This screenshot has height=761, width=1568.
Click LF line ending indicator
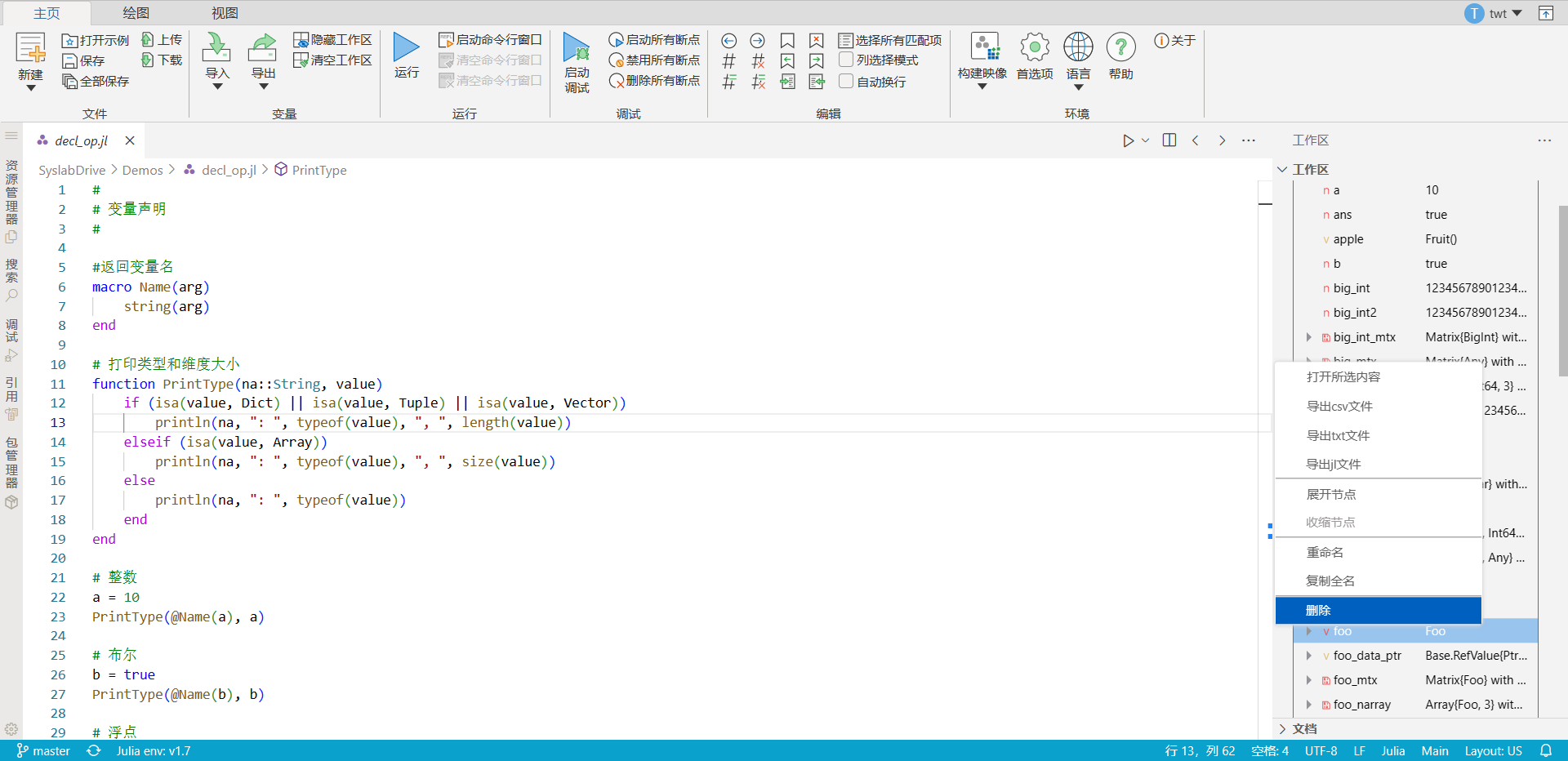1359,750
